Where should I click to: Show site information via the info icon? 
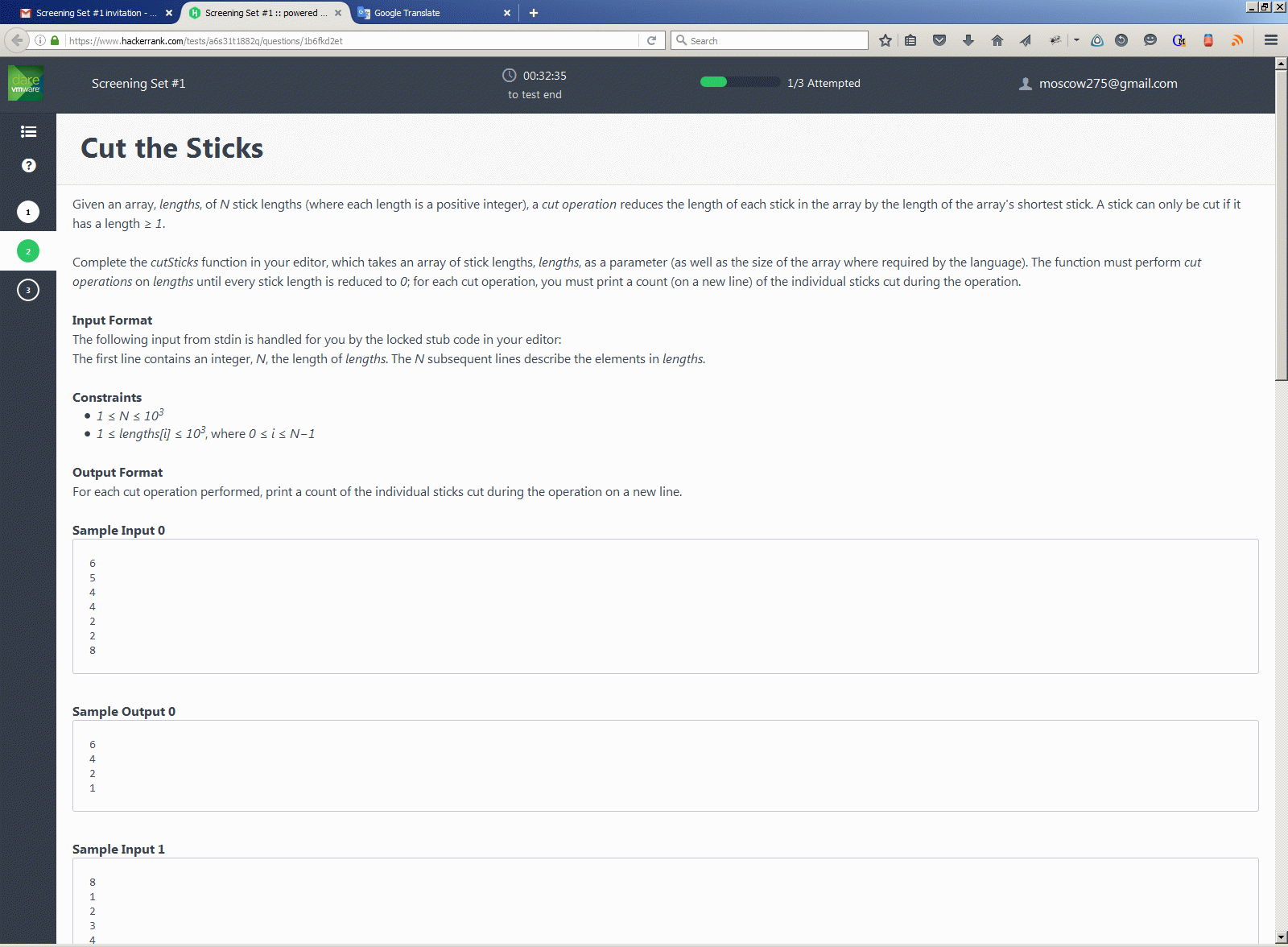40,40
